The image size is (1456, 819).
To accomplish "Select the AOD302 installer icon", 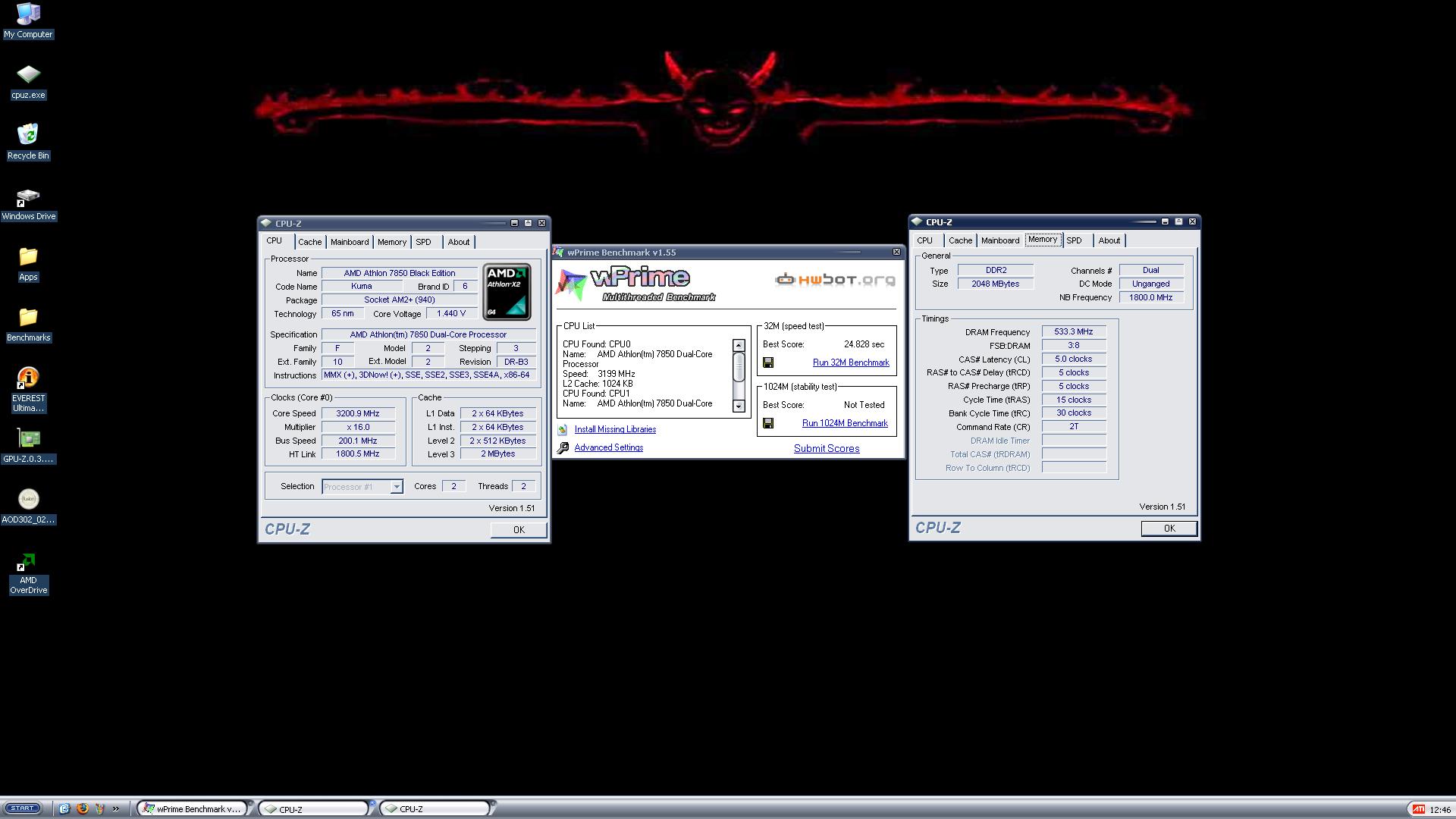I will [28, 507].
